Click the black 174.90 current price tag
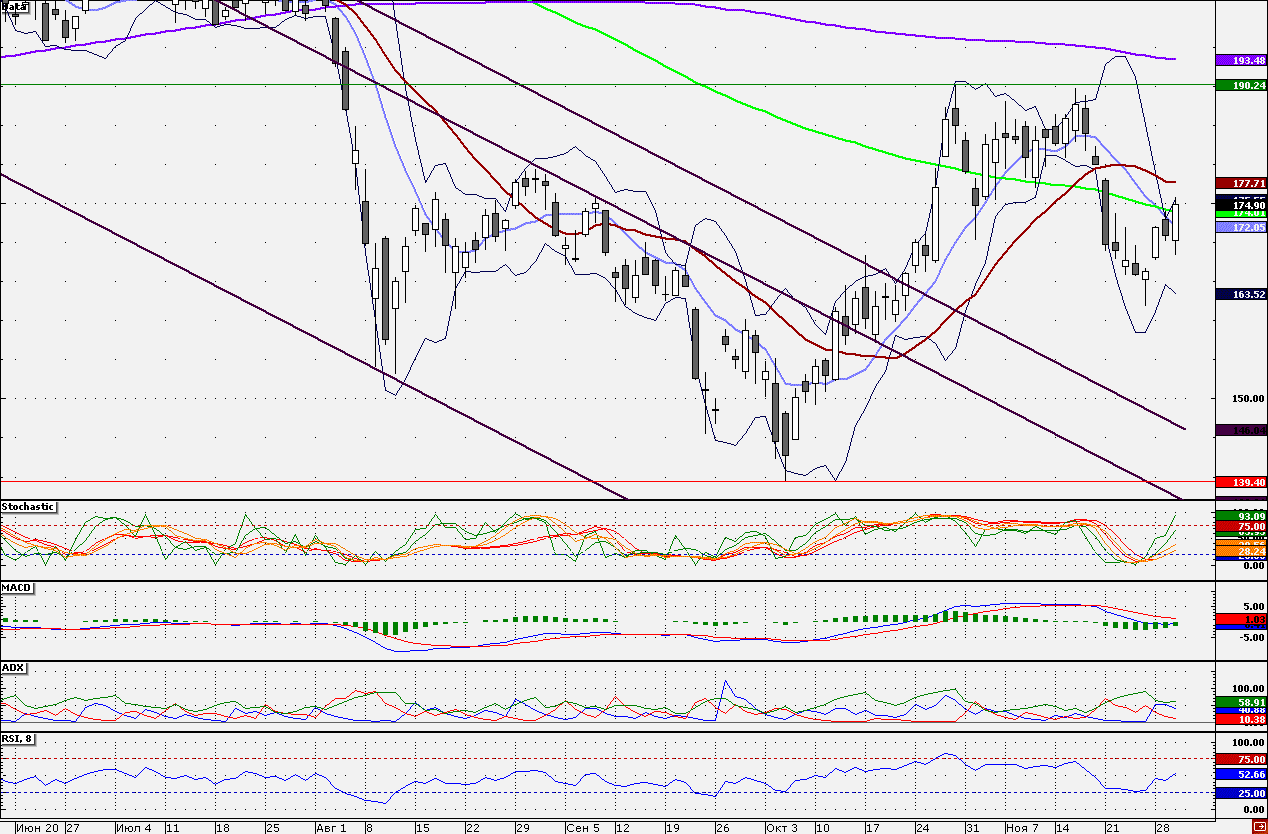Image resolution: width=1268 pixels, height=834 pixels. click(x=1241, y=204)
